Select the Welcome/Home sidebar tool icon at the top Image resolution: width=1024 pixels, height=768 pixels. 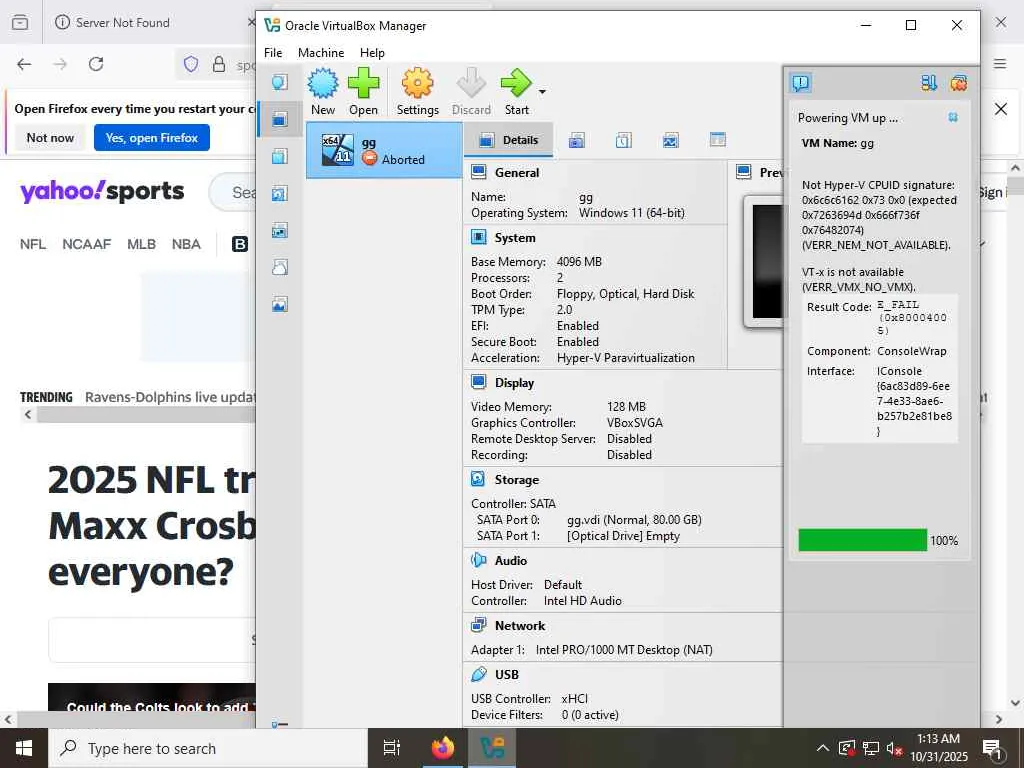point(280,82)
